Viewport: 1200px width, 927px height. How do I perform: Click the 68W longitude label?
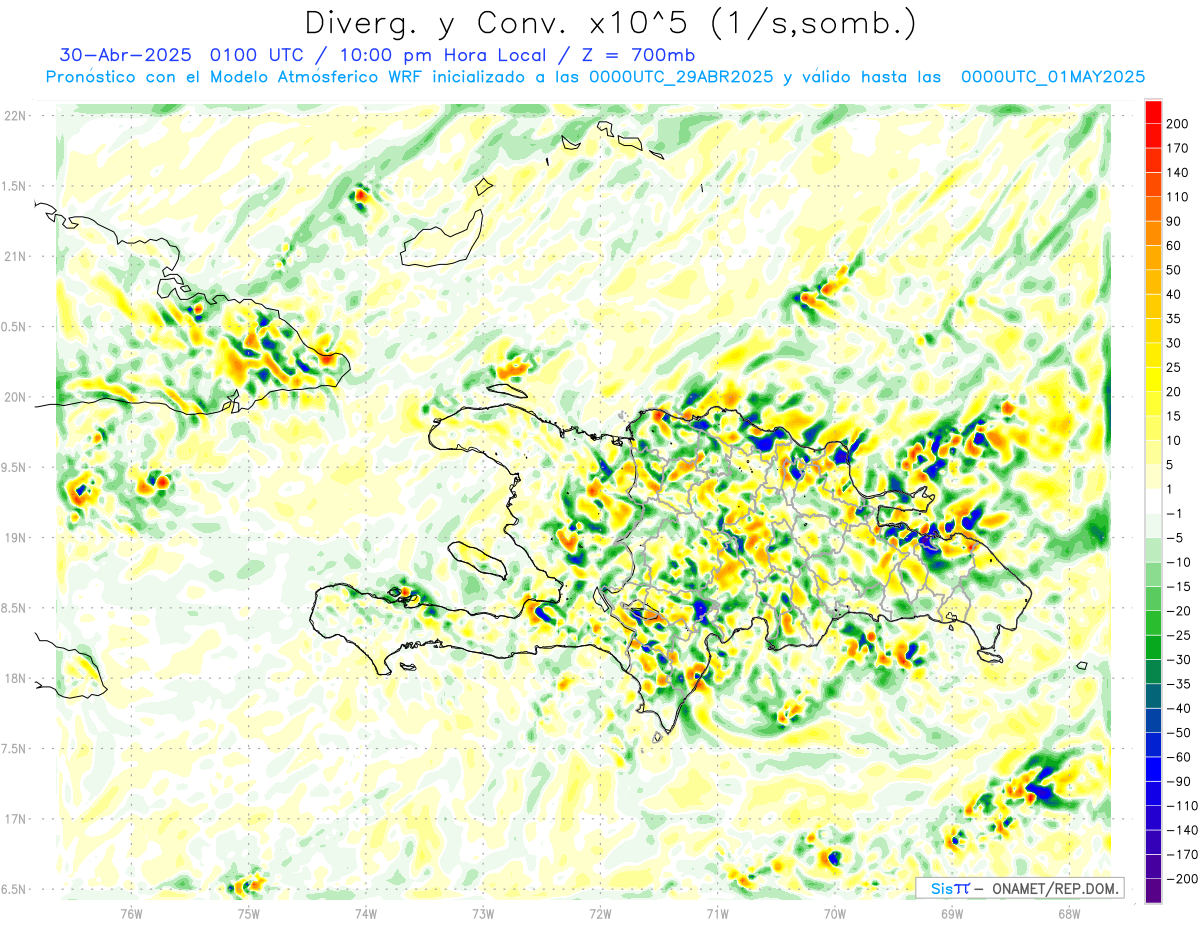(1069, 913)
